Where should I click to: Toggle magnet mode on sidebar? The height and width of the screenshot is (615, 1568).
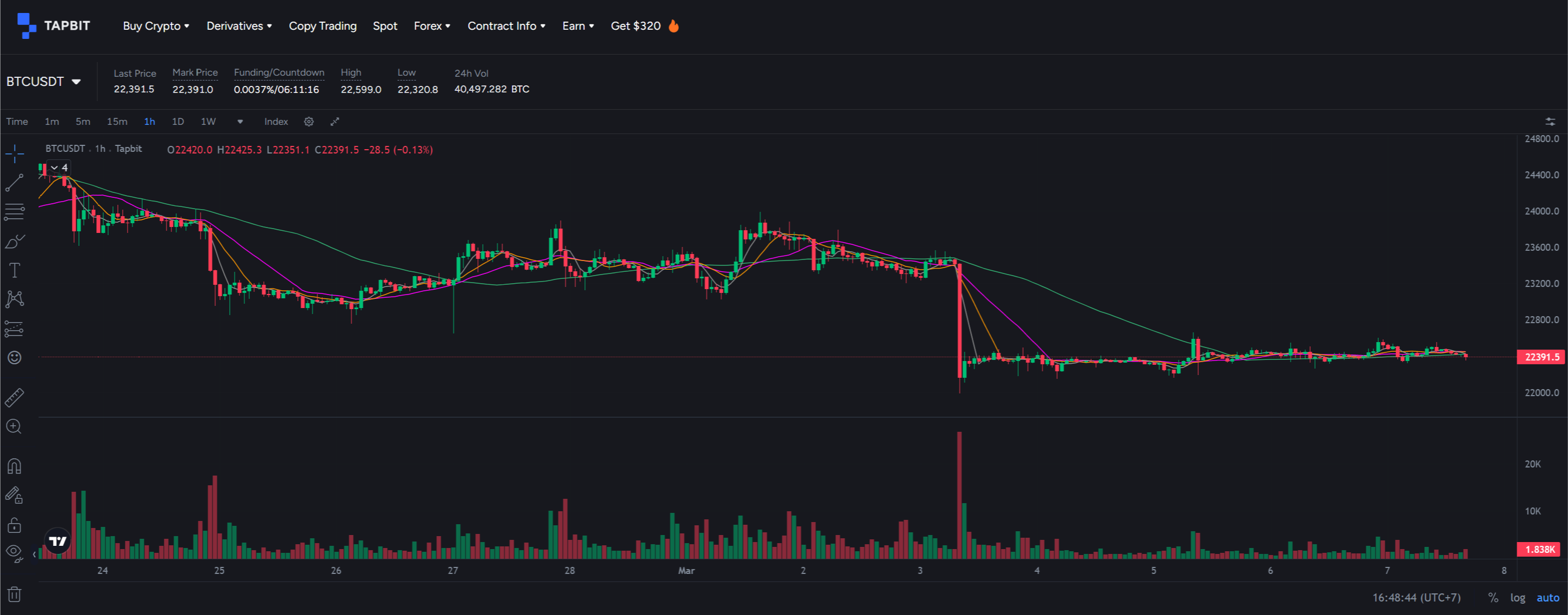(x=14, y=466)
